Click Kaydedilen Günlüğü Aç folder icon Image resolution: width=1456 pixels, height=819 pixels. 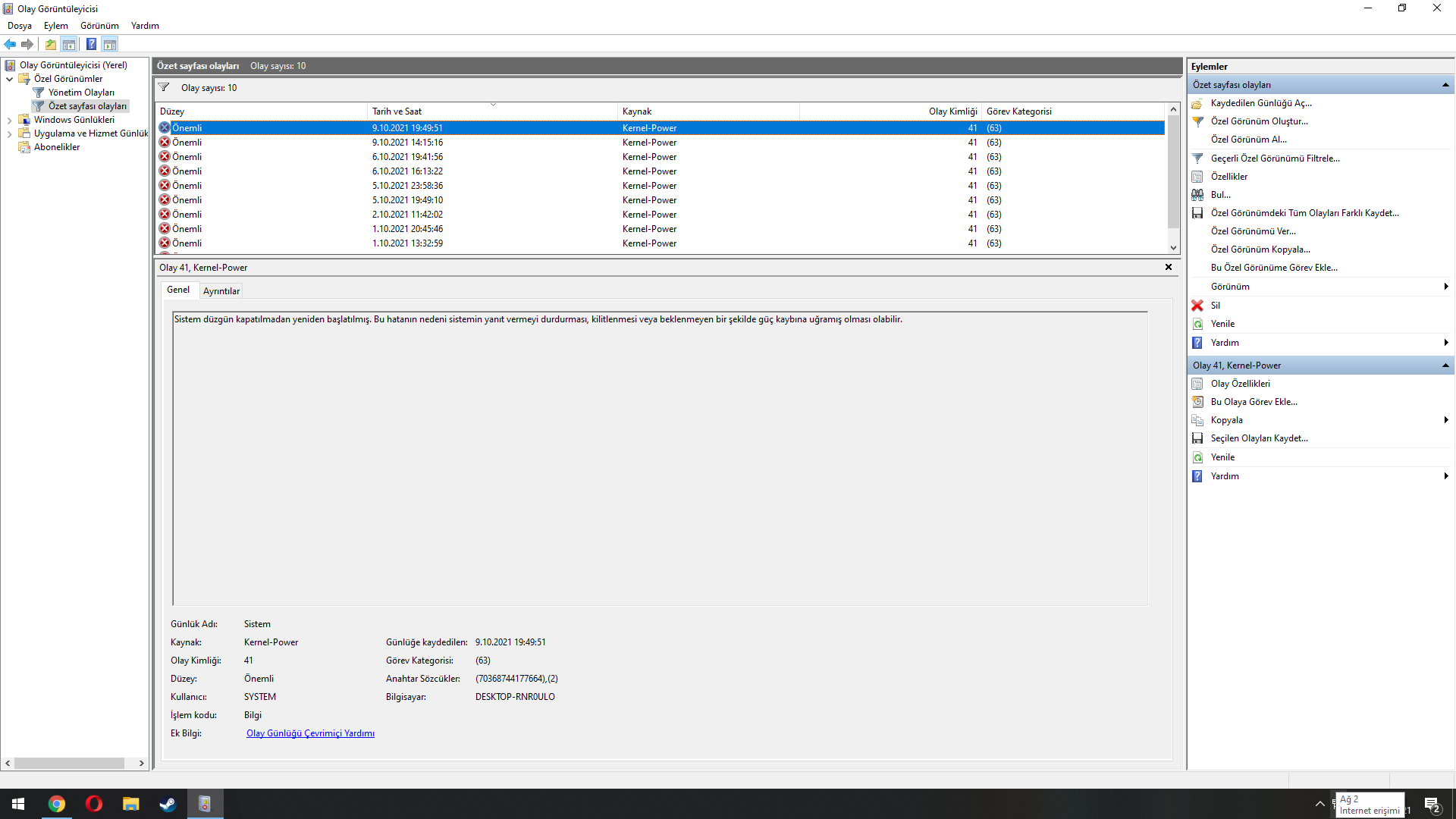[x=1197, y=103]
